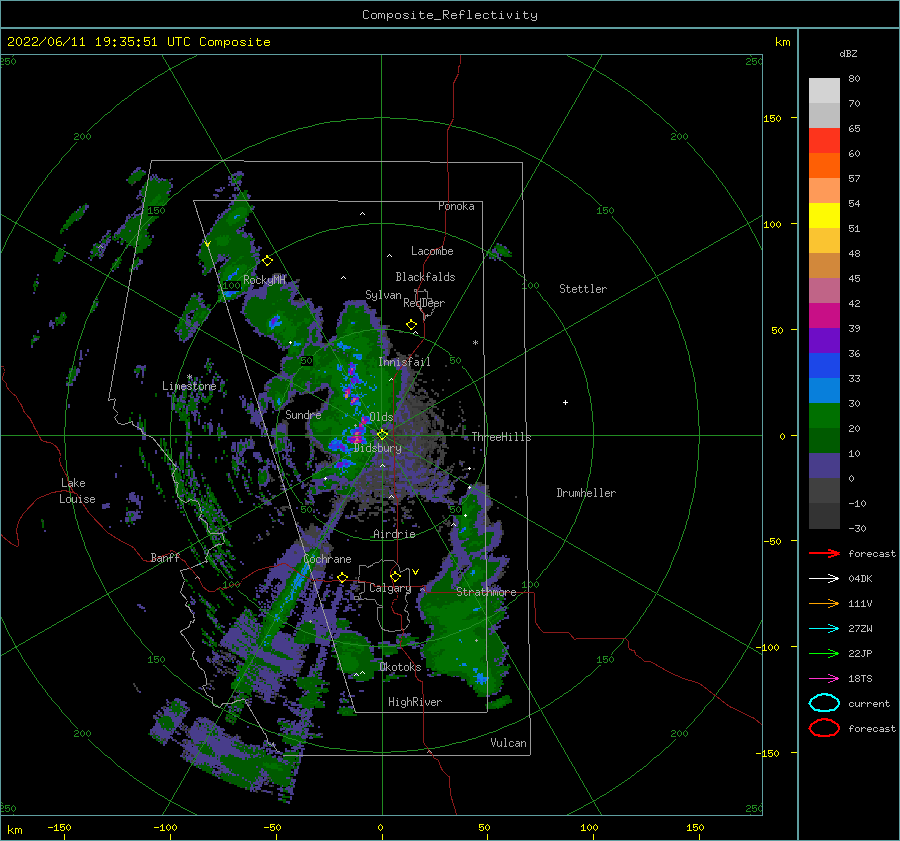This screenshot has height=841, width=900.
Task: Click the HighRiver label
Action: (415, 702)
